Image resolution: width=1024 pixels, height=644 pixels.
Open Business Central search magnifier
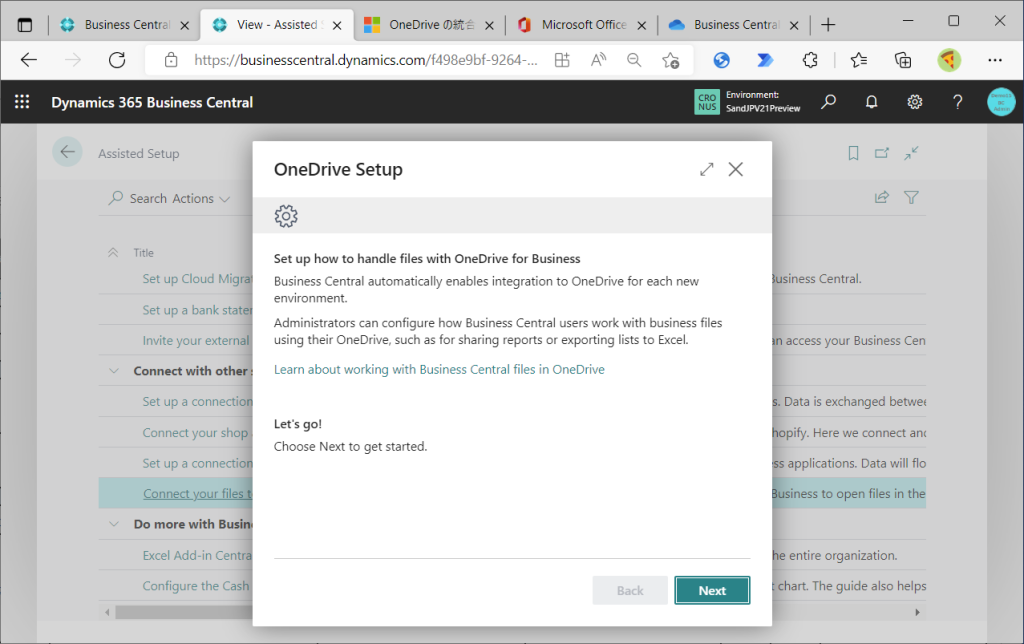(x=829, y=102)
